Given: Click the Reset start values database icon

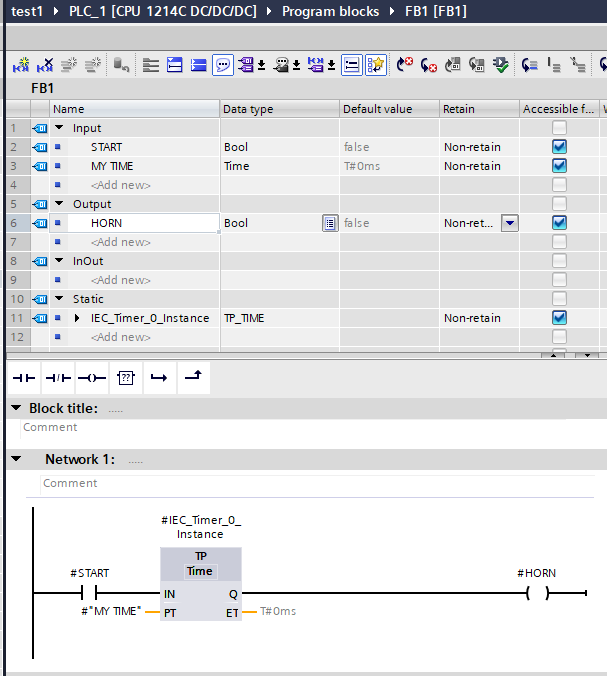Looking at the screenshot, I should (121, 65).
